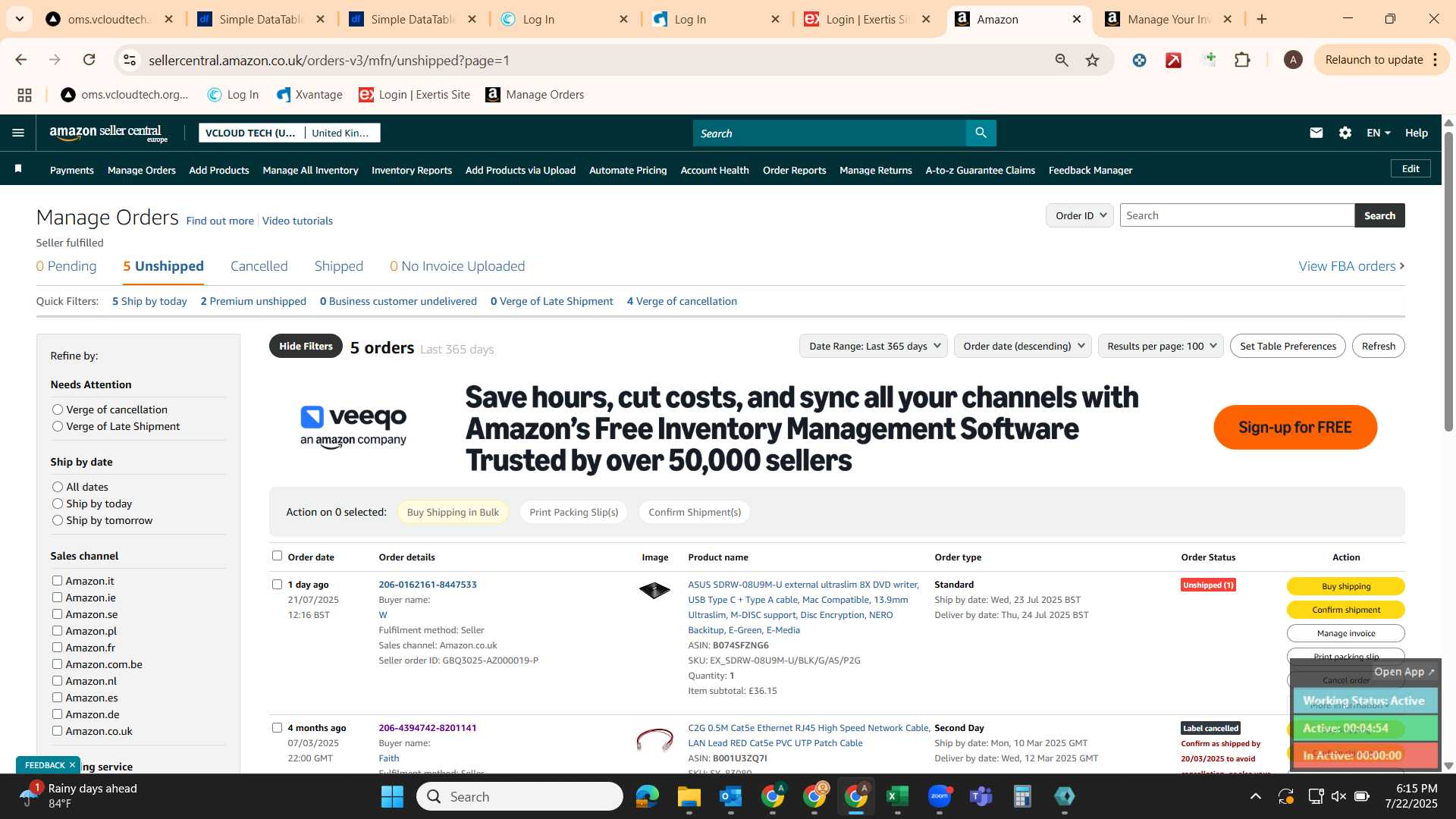Screen dimensions: 1456x819
Task: Click the search magnifier button in Seller Central
Action: click(x=981, y=133)
